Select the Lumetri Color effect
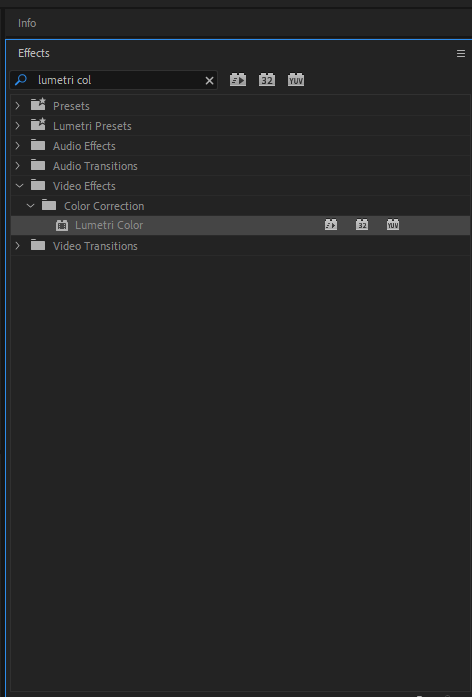The width and height of the screenshot is (472, 697). [x=240, y=225]
